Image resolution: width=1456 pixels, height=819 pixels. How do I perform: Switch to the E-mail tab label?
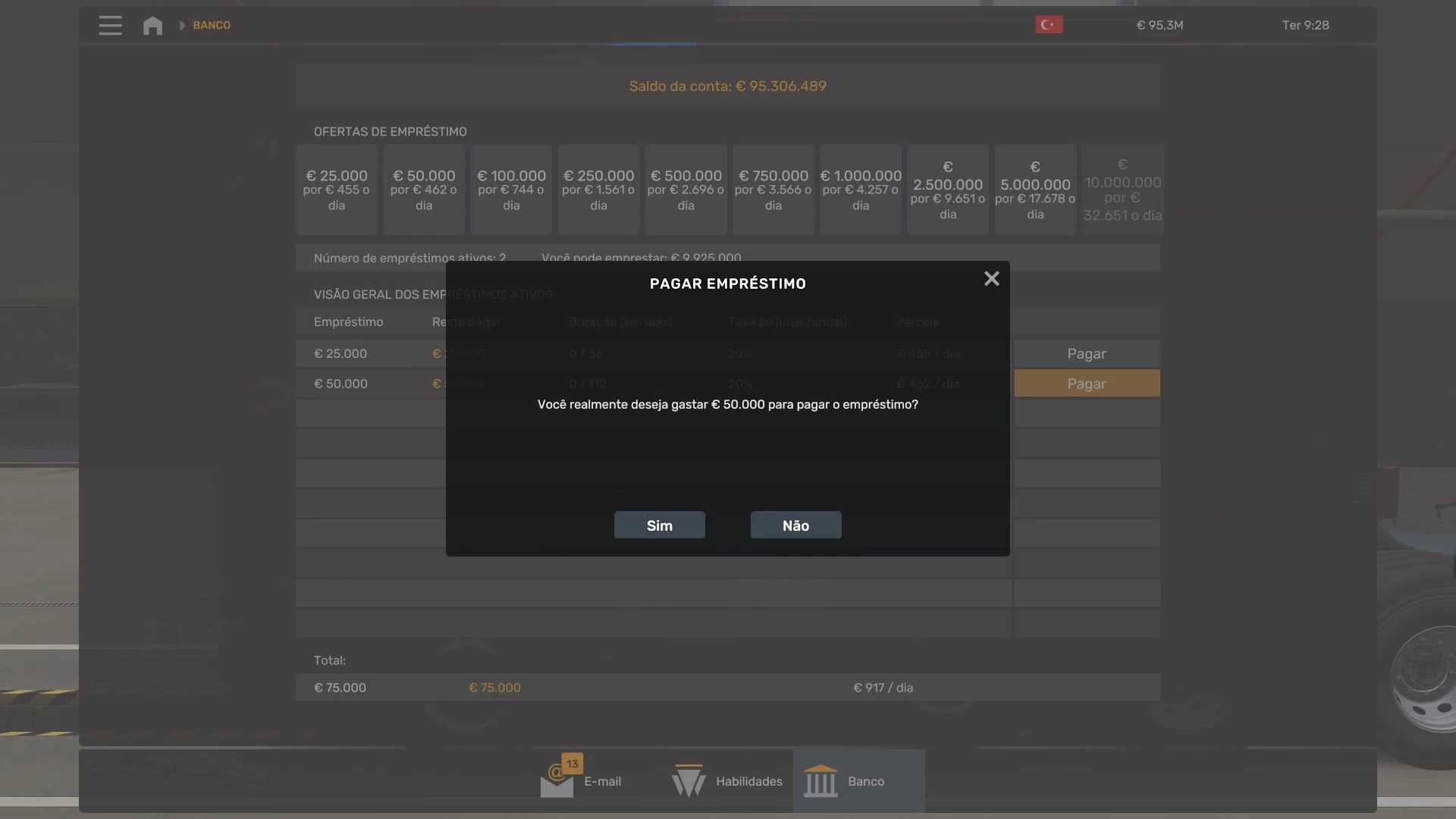602,781
